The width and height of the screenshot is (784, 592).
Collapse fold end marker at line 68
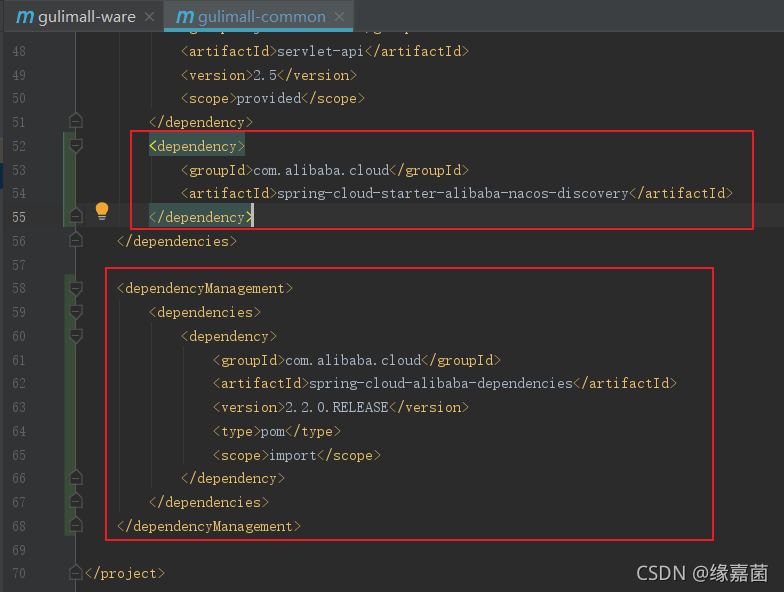pos(76,524)
